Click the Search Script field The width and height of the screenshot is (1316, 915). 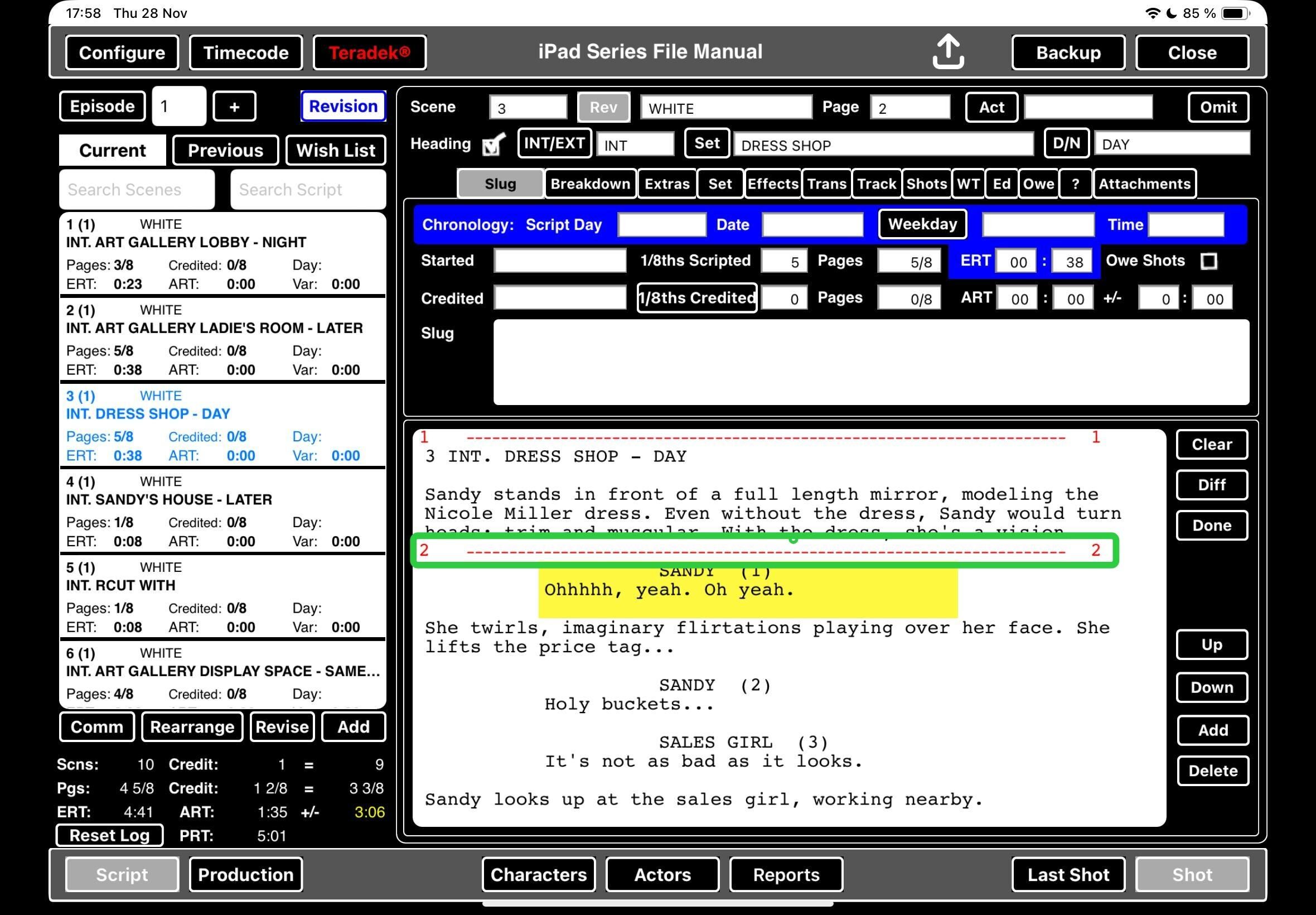(x=308, y=190)
